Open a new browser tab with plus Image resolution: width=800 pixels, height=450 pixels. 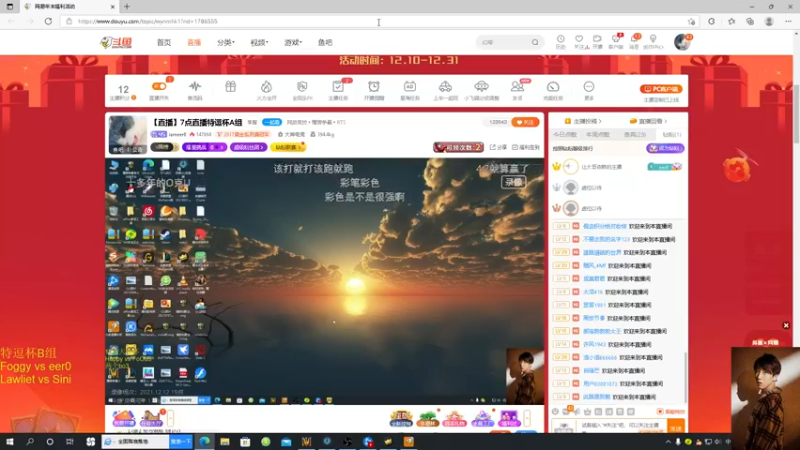[x=127, y=7]
